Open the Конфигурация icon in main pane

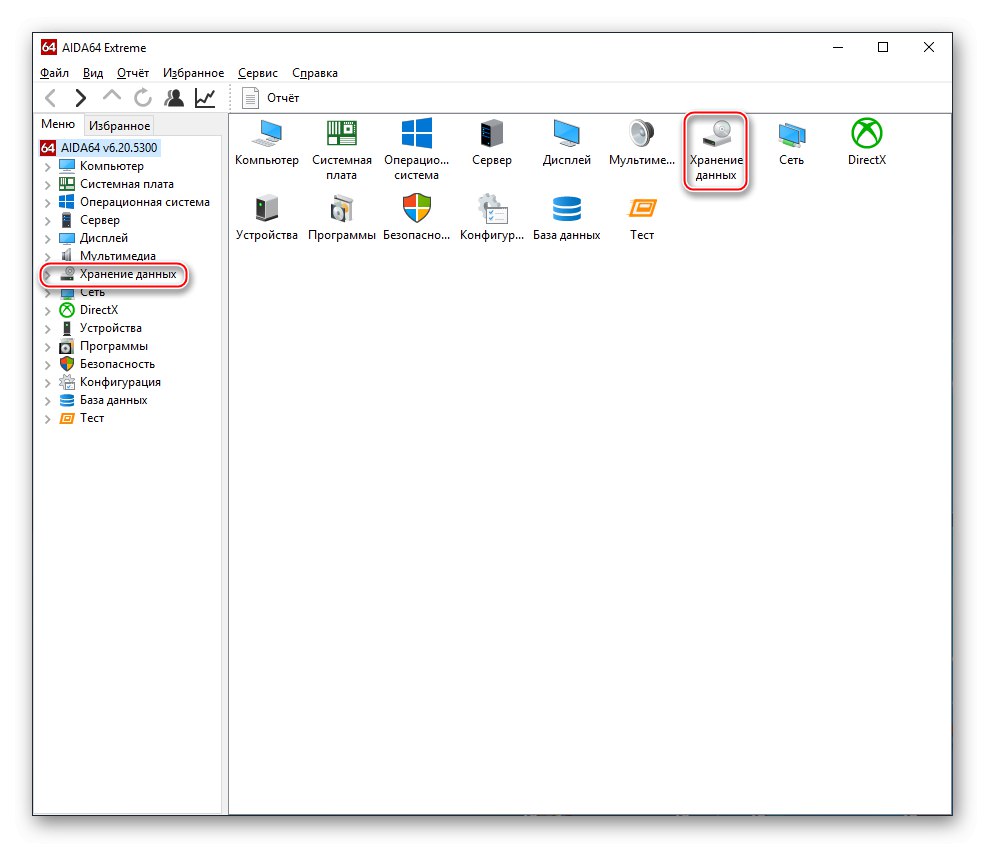click(x=492, y=217)
